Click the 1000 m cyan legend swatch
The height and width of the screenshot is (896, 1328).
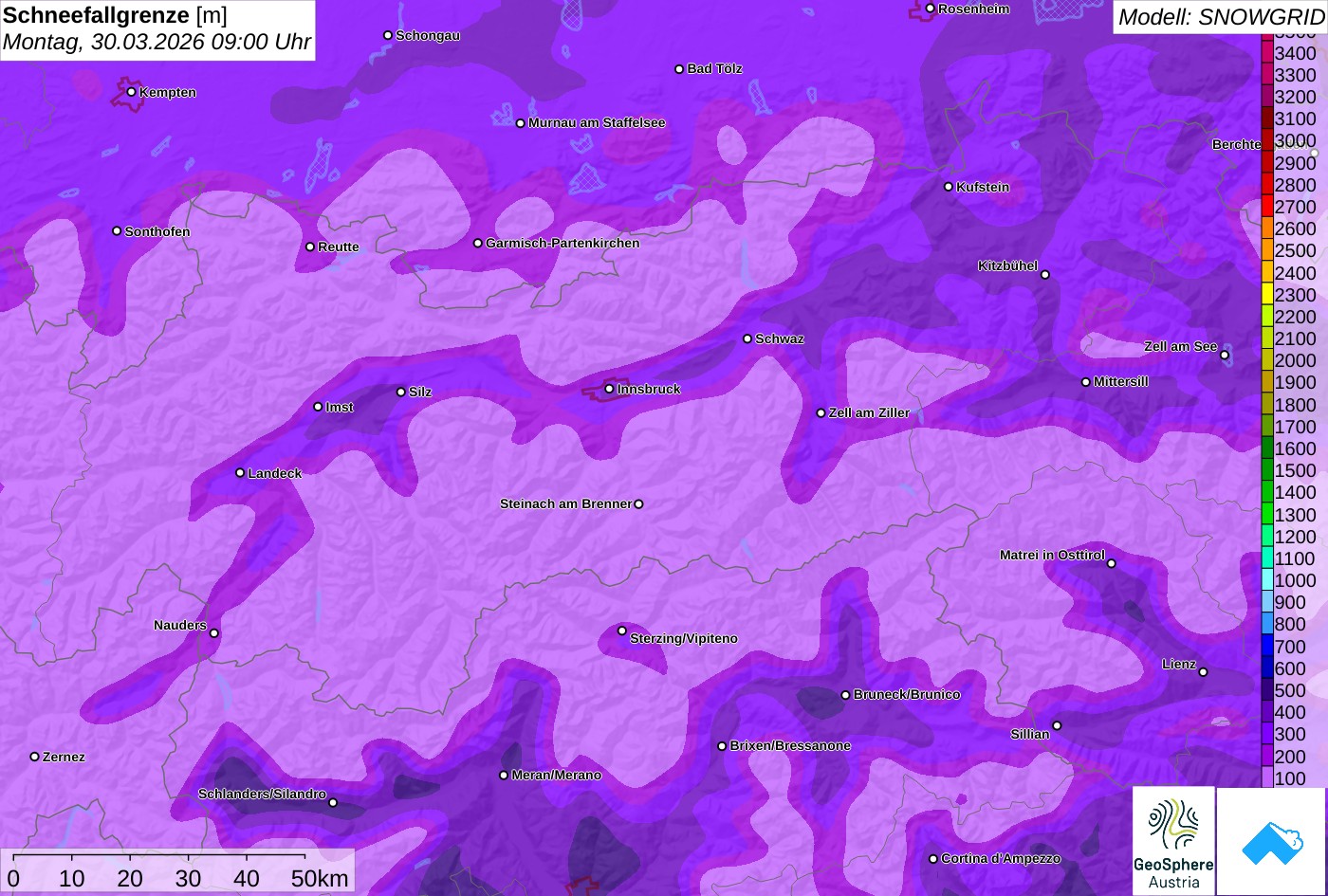pos(1266,580)
